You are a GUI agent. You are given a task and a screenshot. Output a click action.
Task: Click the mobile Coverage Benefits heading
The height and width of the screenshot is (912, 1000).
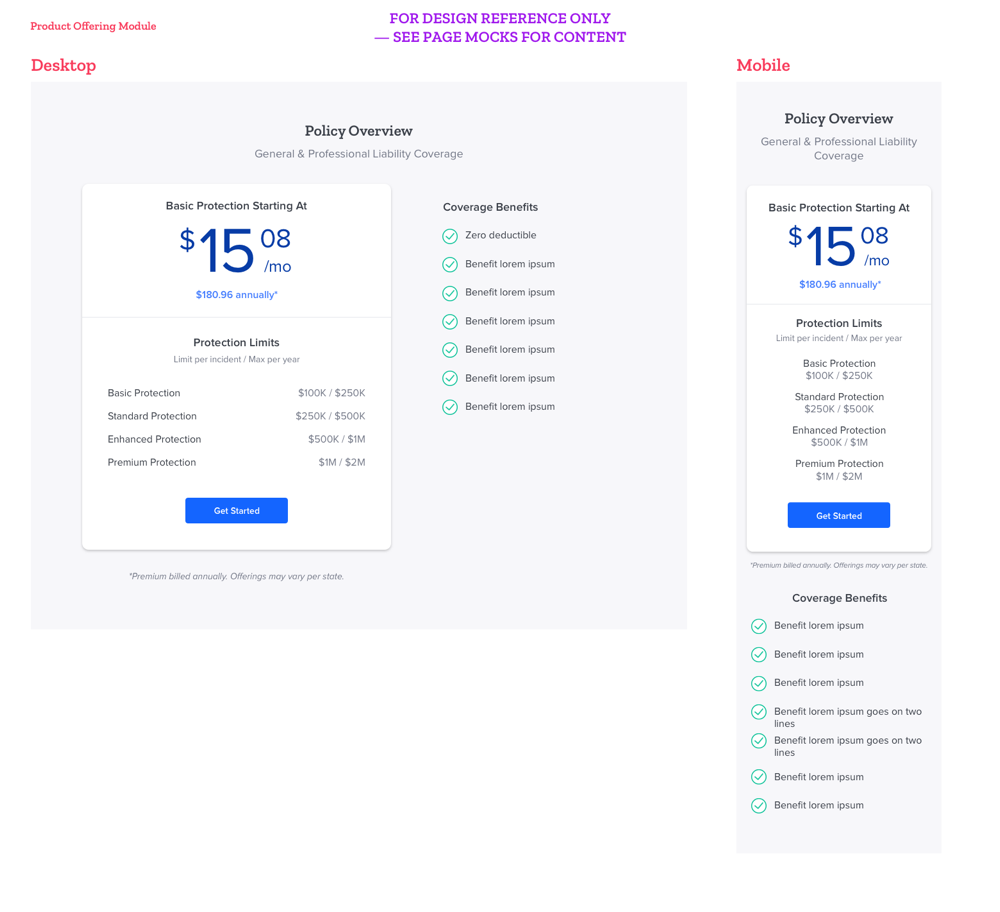(839, 598)
